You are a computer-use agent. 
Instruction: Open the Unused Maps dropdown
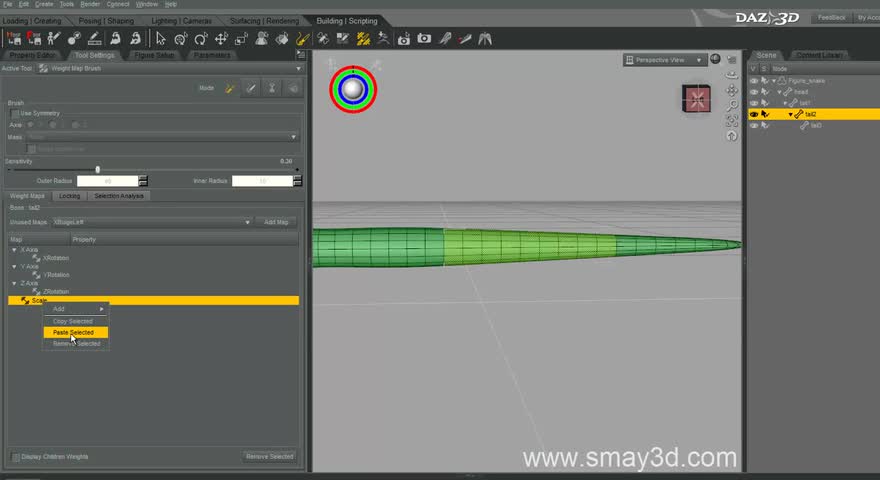[152, 222]
